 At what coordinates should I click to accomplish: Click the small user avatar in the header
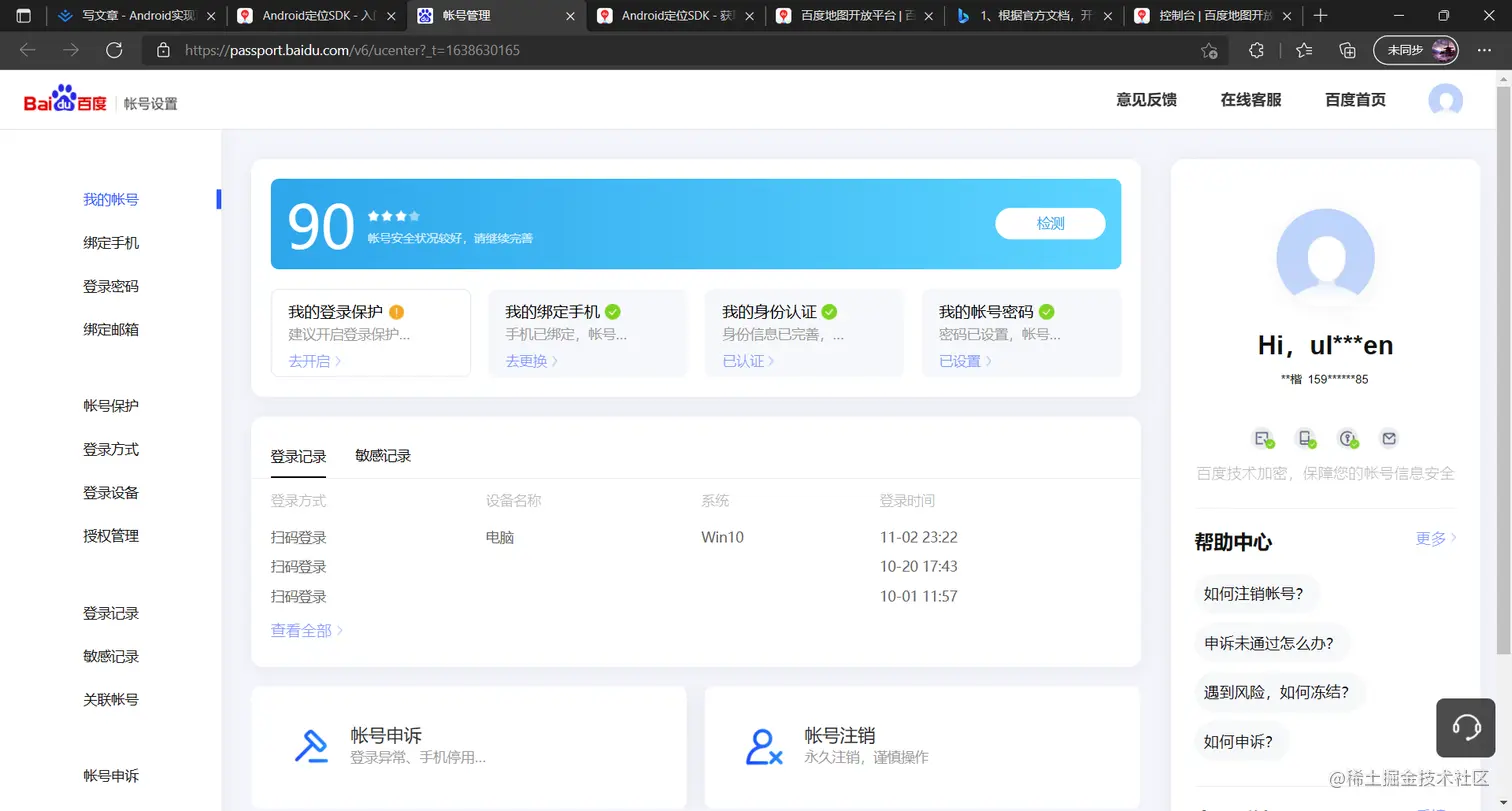point(1445,100)
